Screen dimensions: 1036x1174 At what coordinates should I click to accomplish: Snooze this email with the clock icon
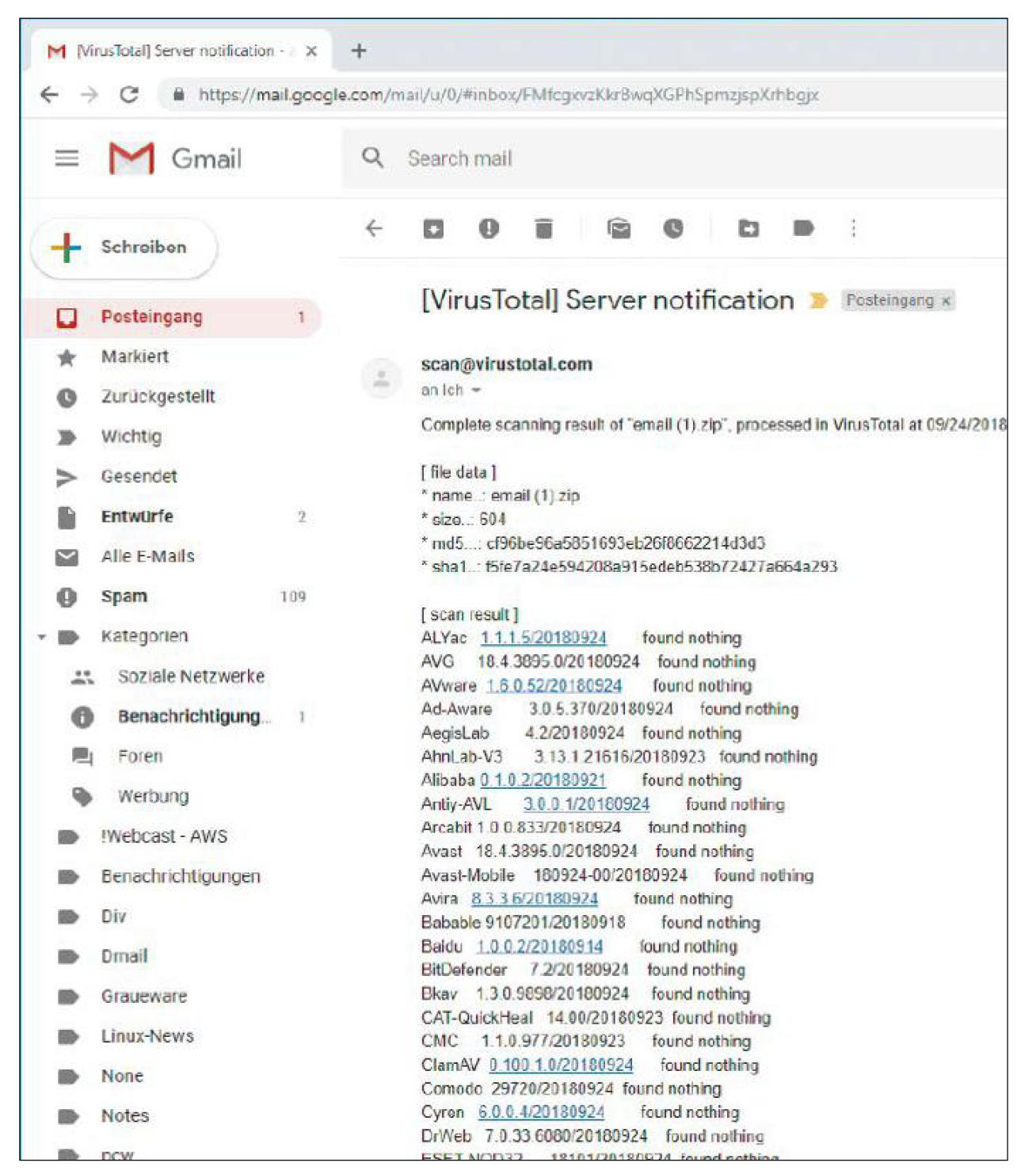[x=673, y=229]
